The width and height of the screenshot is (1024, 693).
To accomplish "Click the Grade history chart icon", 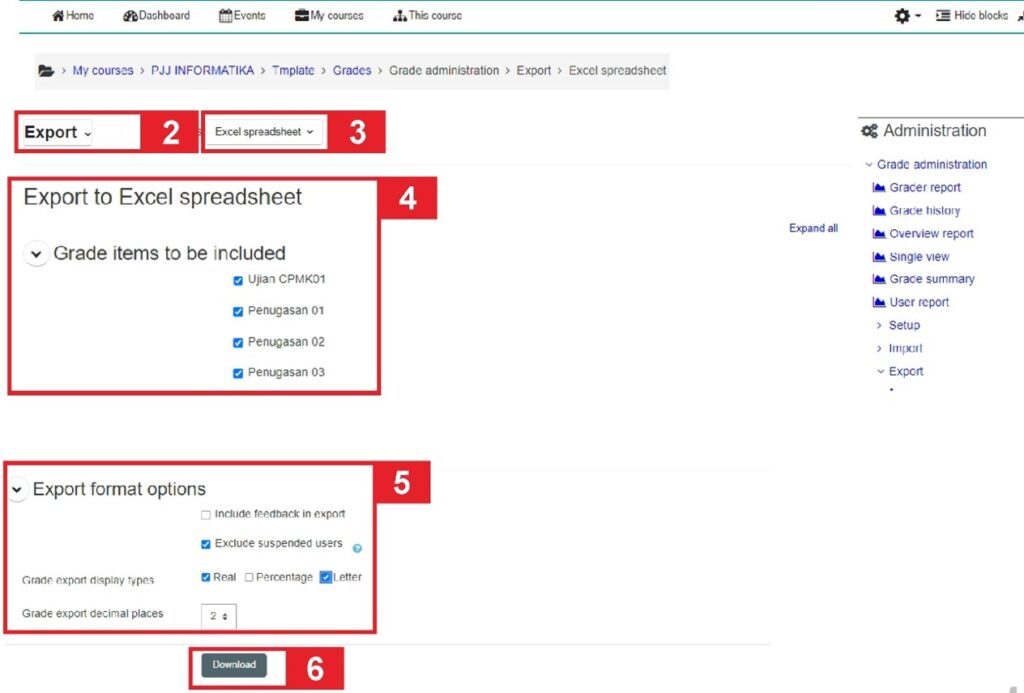I will pos(880,211).
